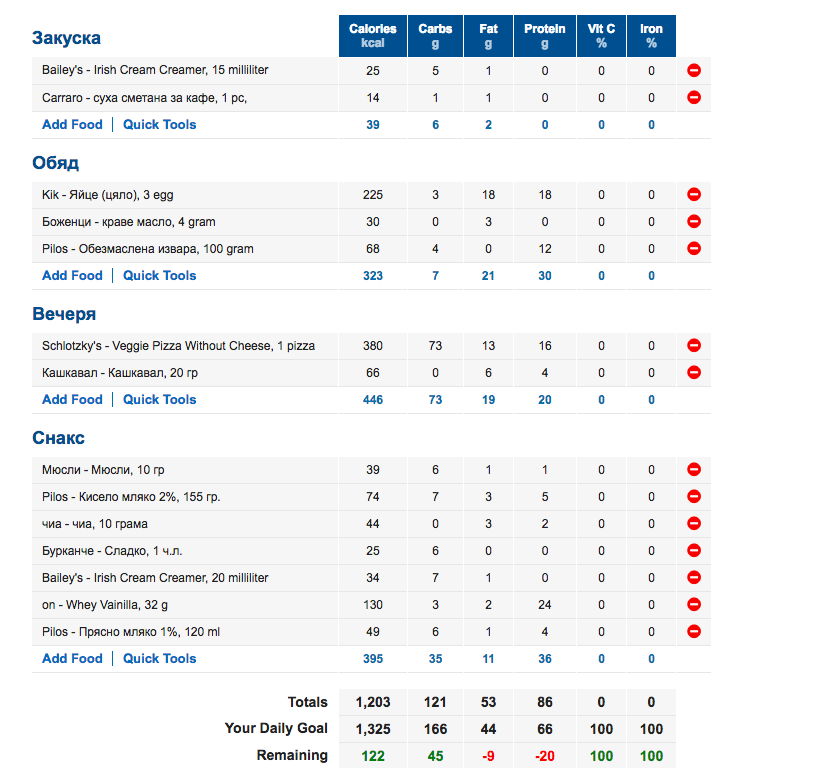Add Food to the Снакс meal

click(72, 659)
